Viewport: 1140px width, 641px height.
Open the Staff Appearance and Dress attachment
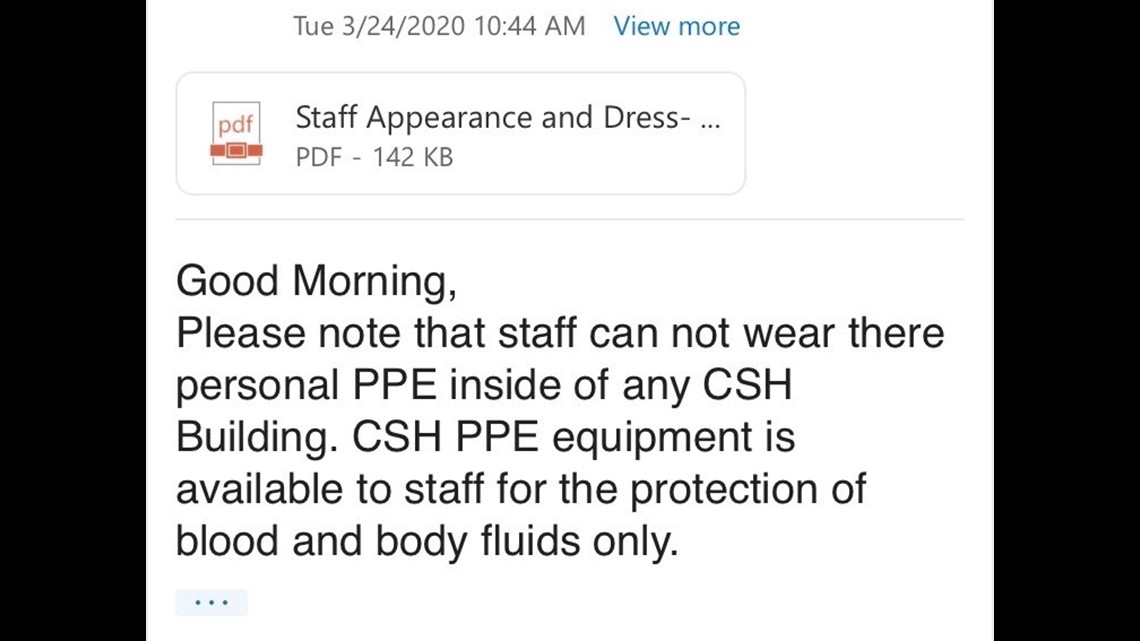pyautogui.click(x=460, y=134)
